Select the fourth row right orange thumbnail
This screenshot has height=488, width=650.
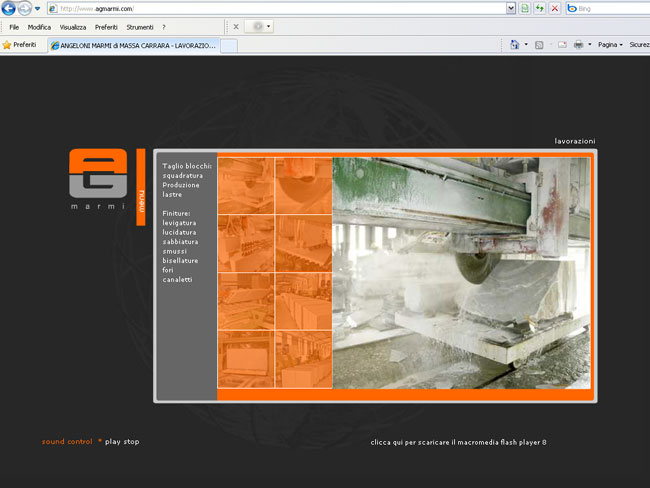point(303,359)
